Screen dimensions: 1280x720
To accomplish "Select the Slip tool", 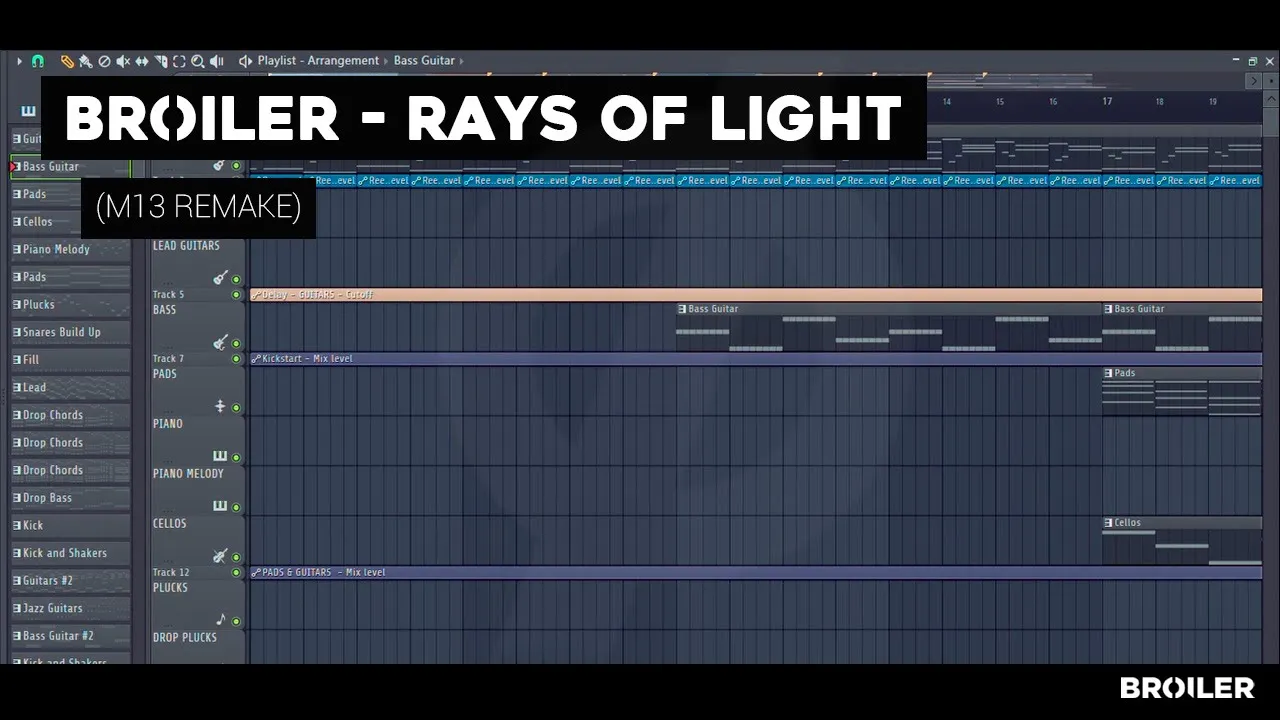I will tap(142, 61).
